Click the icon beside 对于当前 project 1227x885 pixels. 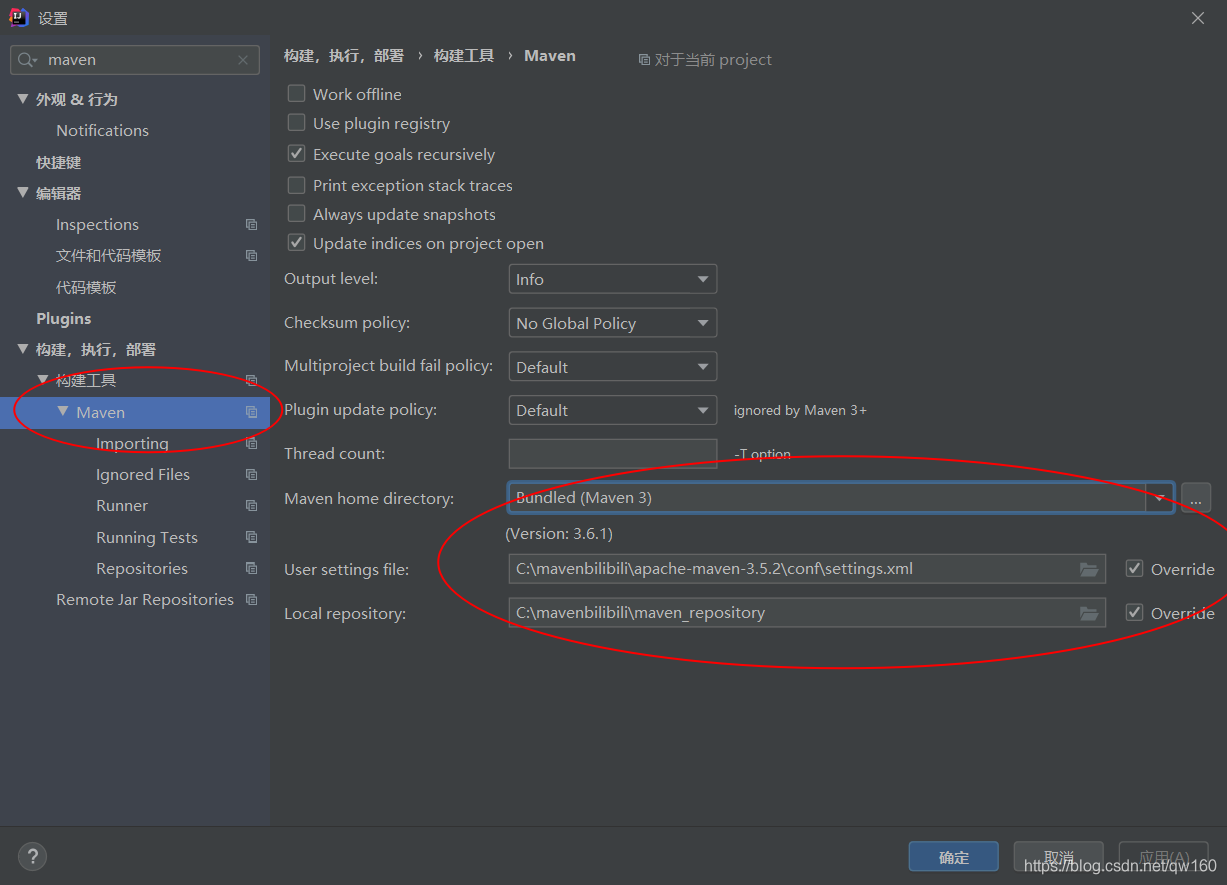[644, 60]
